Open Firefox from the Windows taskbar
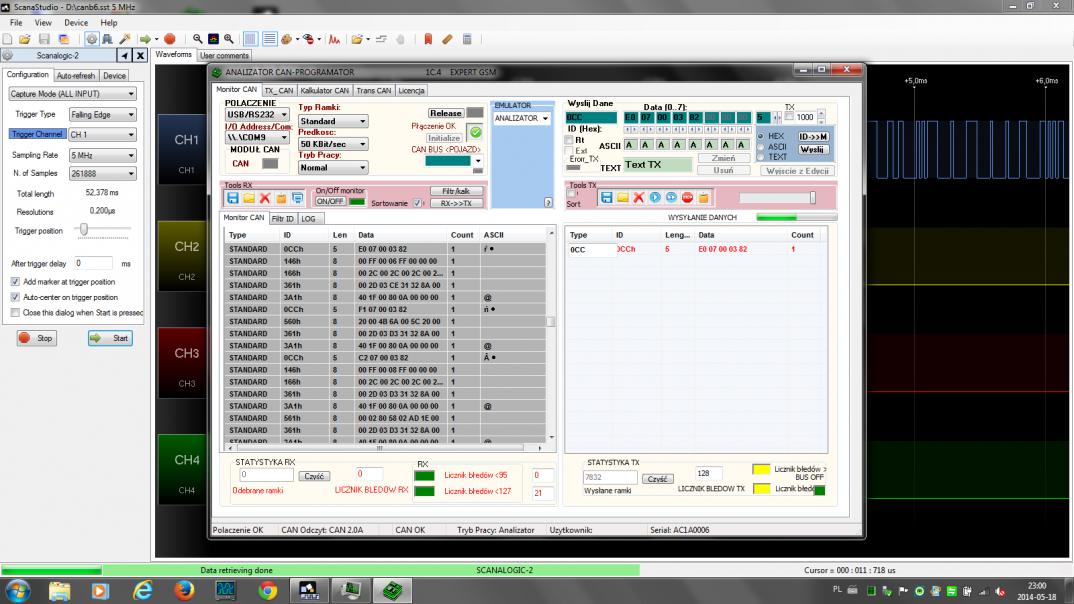Viewport: 1074px width, 604px height. tap(184, 590)
